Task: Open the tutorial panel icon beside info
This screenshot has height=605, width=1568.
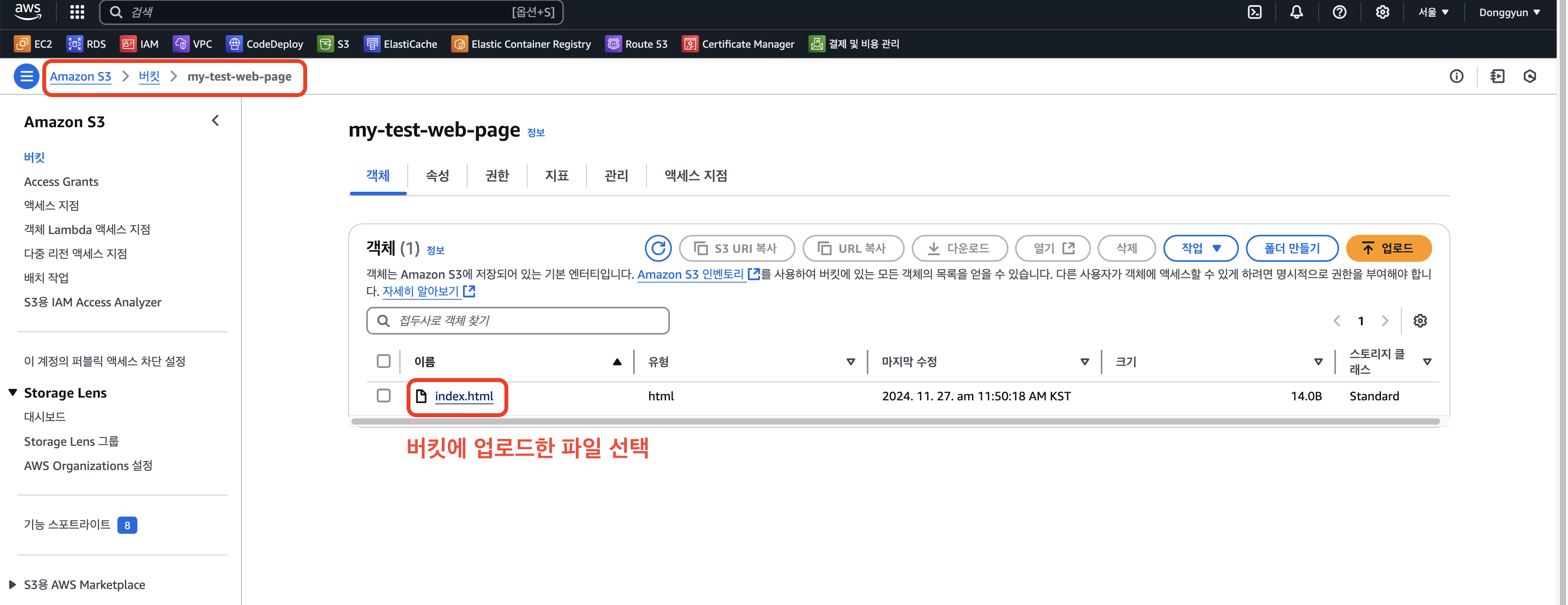Action: tap(1498, 76)
